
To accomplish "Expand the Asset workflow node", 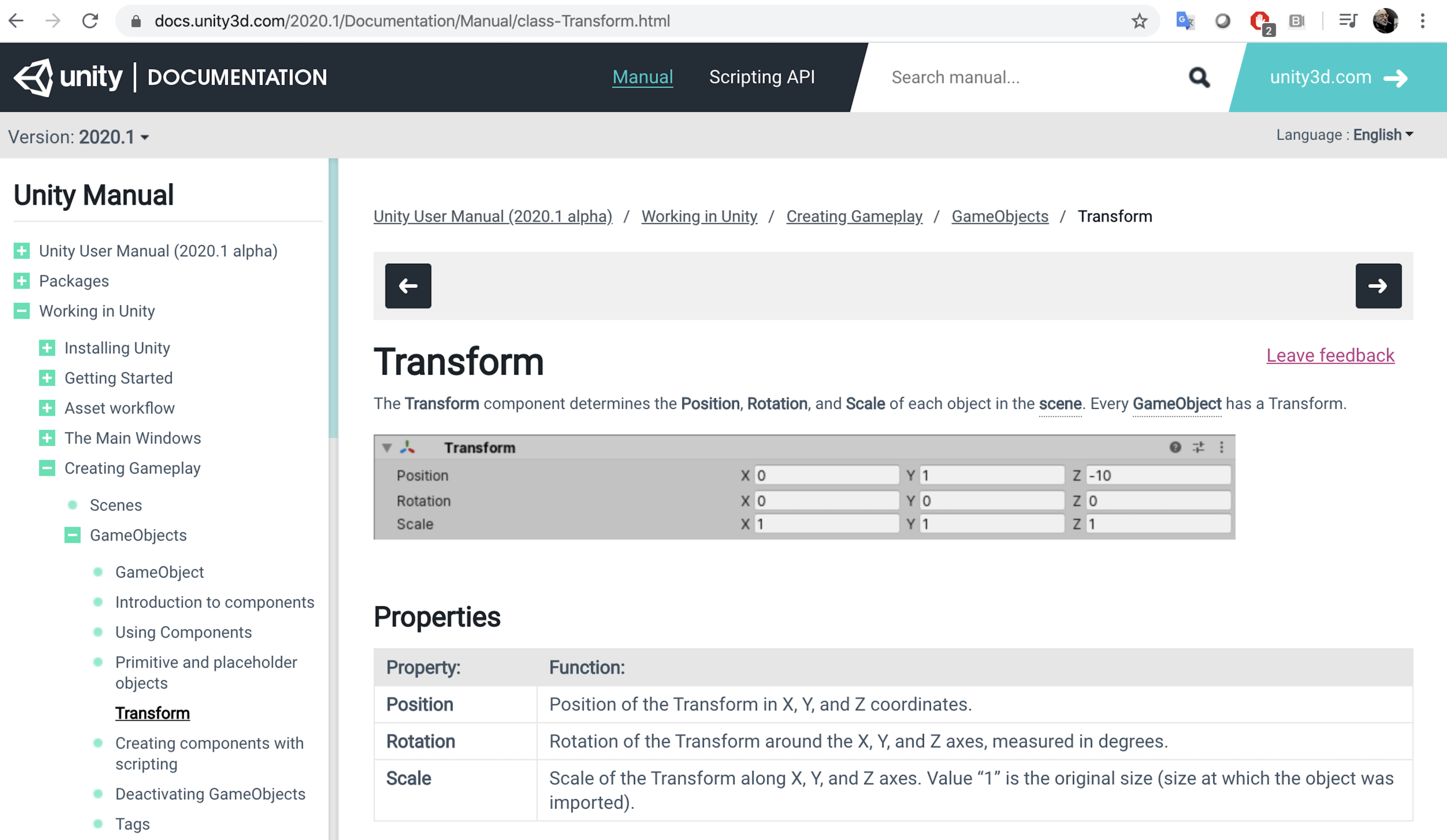I will 47,408.
